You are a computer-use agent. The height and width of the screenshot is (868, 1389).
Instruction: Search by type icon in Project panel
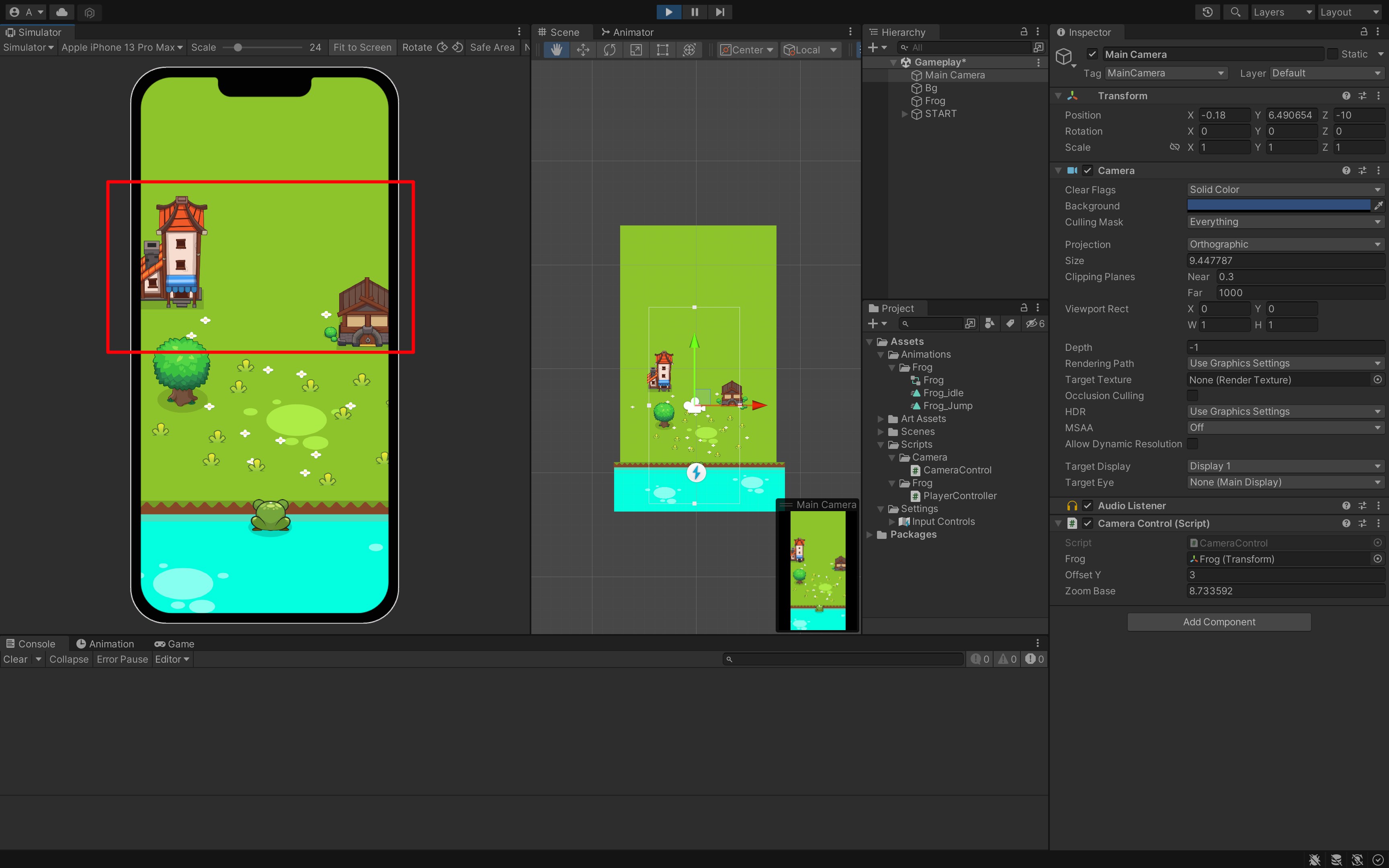[x=990, y=324]
